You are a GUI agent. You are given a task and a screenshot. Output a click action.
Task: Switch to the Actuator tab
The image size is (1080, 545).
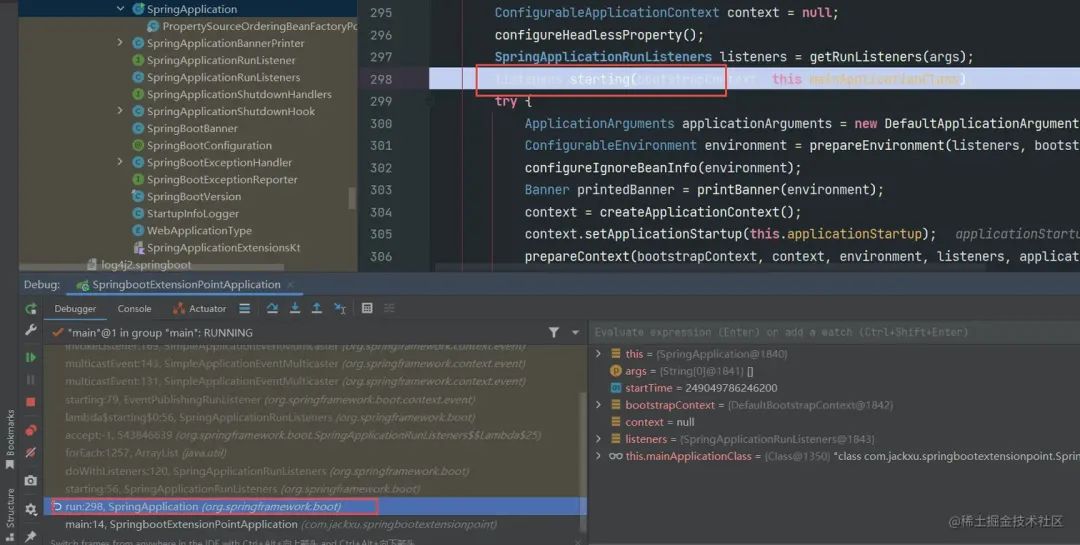pos(200,309)
